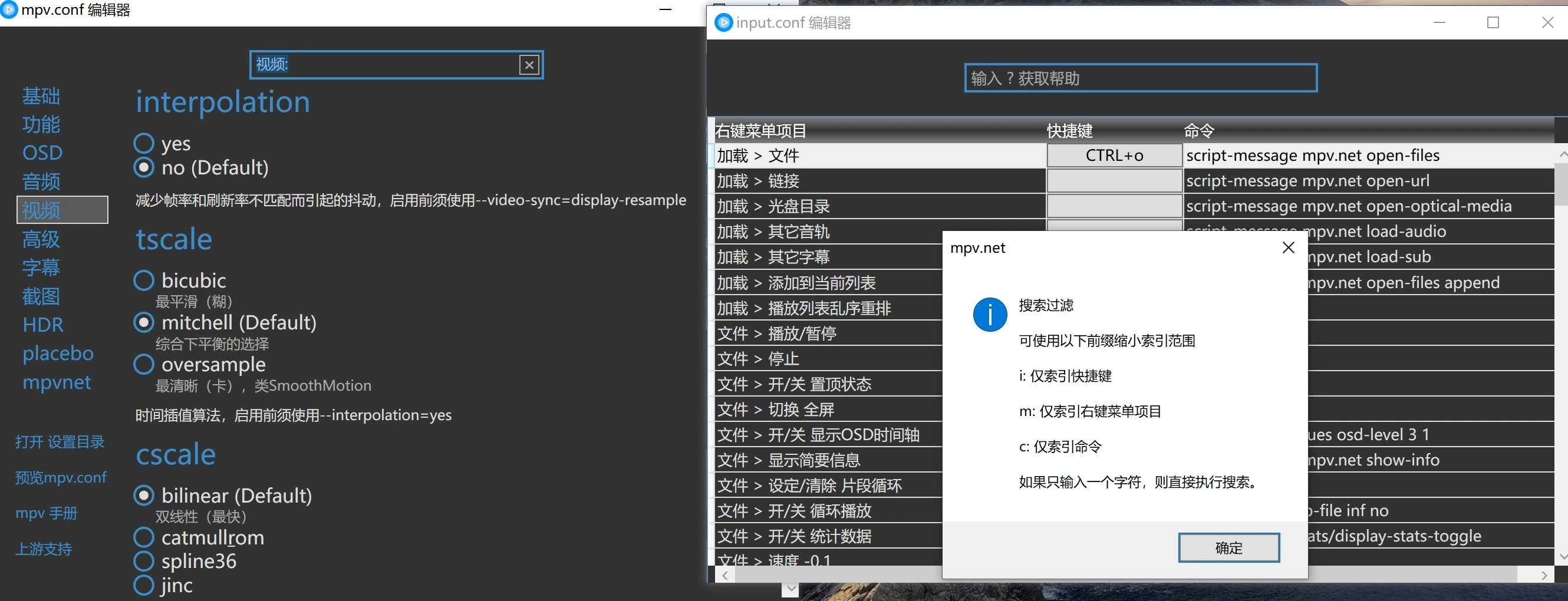Click empty shortcut cell for 加载 > 光盘目录
Image resolution: width=1568 pixels, height=601 pixels.
[x=1114, y=206]
